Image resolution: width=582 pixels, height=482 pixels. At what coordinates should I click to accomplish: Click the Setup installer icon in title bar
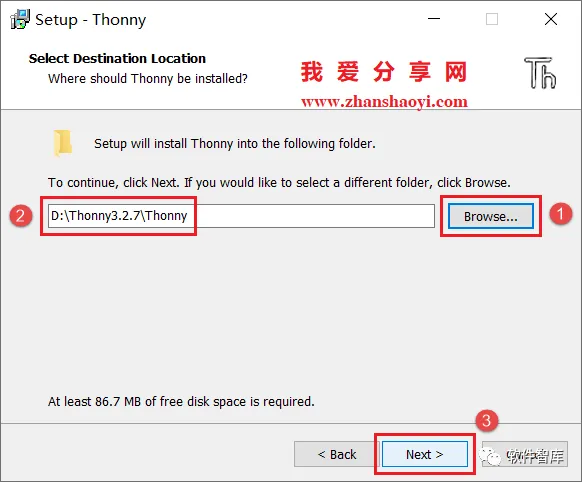coord(20,19)
